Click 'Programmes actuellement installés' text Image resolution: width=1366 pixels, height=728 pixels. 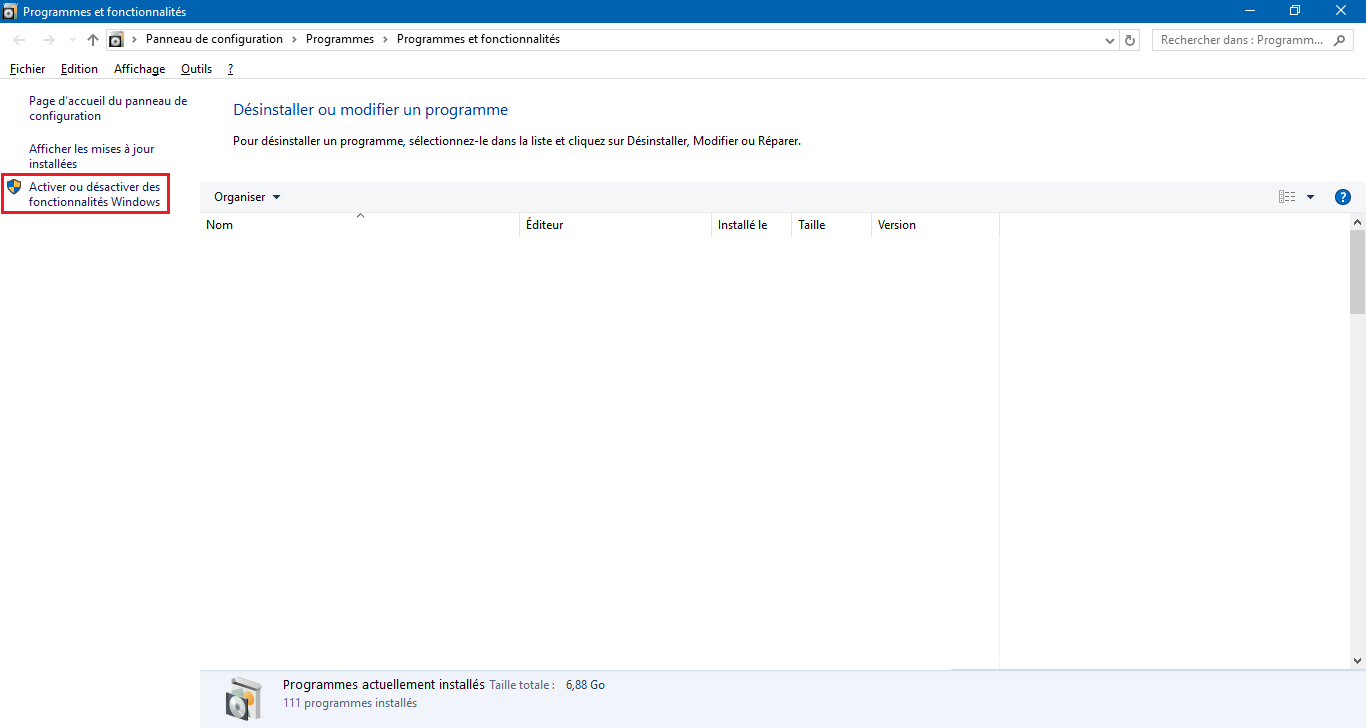tap(384, 685)
